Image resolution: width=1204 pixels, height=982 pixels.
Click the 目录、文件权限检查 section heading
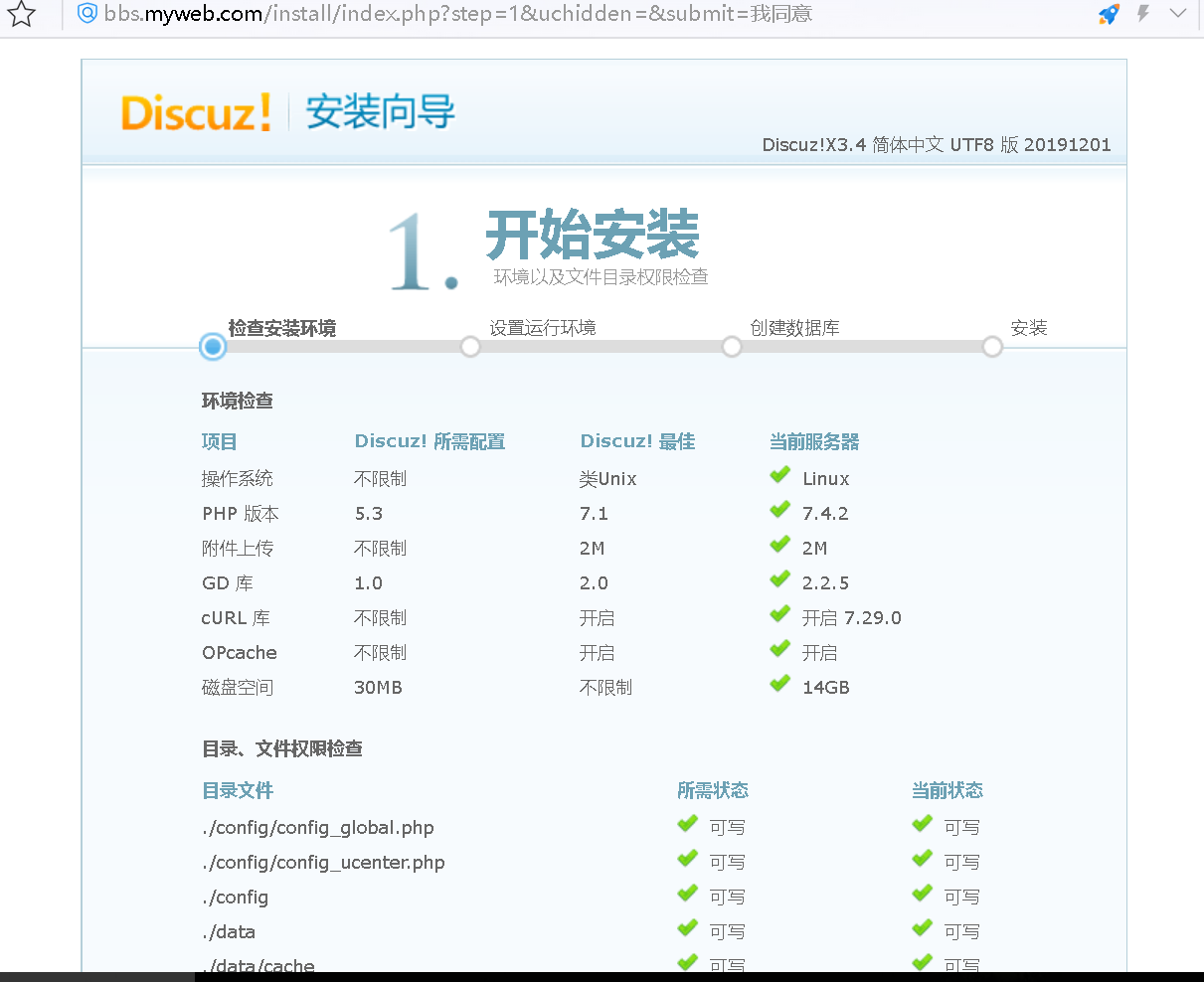tap(282, 748)
